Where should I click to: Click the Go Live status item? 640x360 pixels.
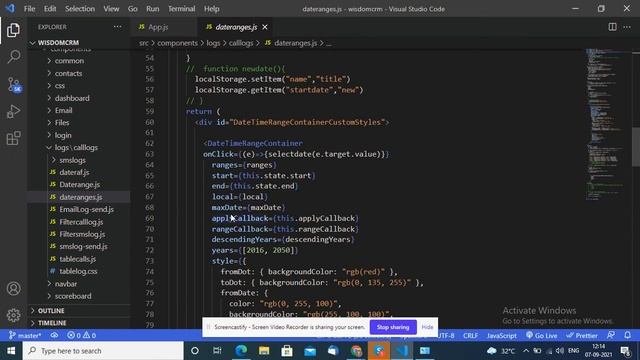541,336
